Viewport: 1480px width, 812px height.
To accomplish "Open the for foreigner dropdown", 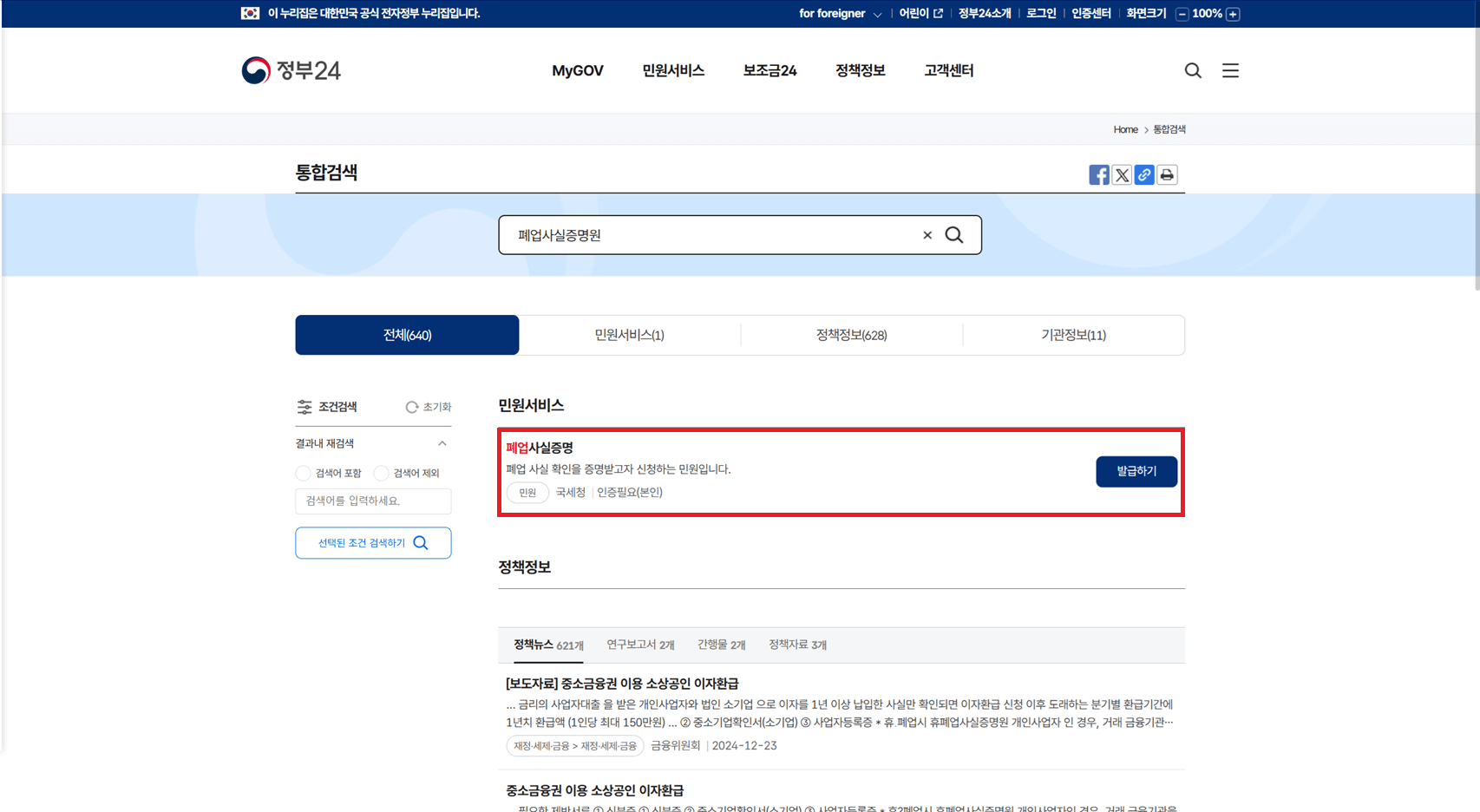I will click(x=840, y=14).
